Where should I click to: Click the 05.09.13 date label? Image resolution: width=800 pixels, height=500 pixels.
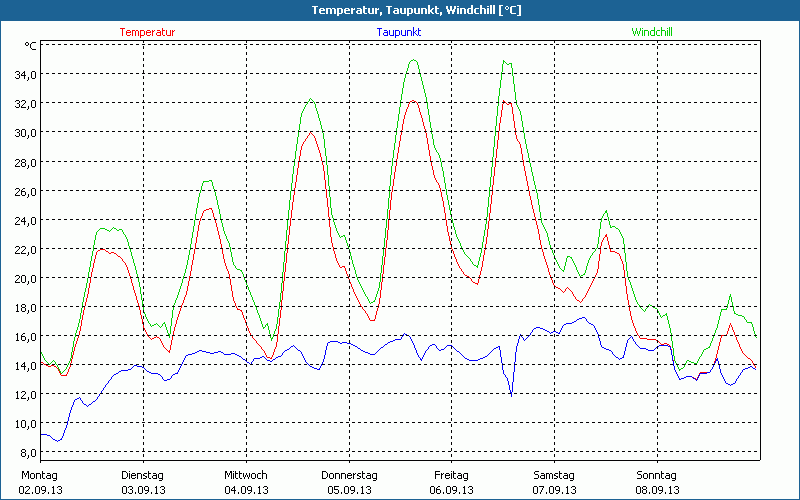(349, 490)
